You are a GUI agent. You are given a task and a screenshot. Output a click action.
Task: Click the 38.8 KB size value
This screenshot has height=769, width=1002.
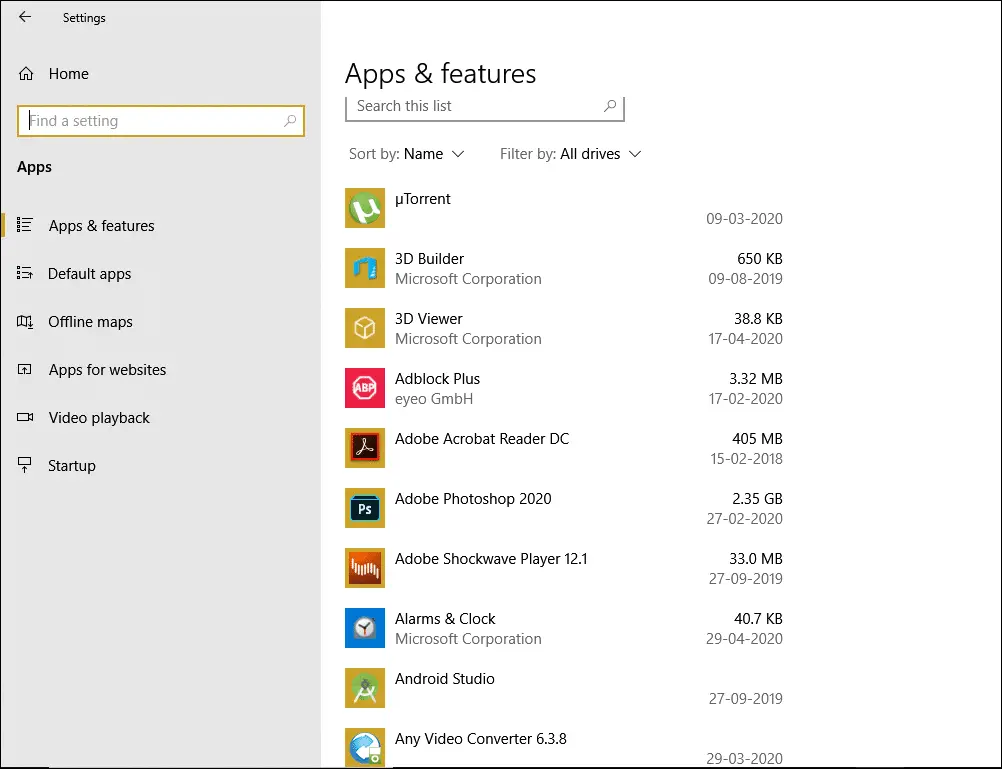click(759, 319)
